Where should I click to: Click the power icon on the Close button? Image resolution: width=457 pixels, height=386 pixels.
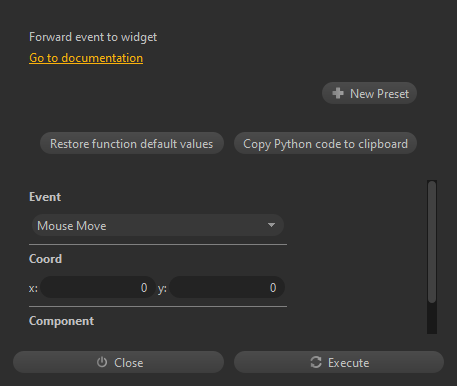click(102, 362)
